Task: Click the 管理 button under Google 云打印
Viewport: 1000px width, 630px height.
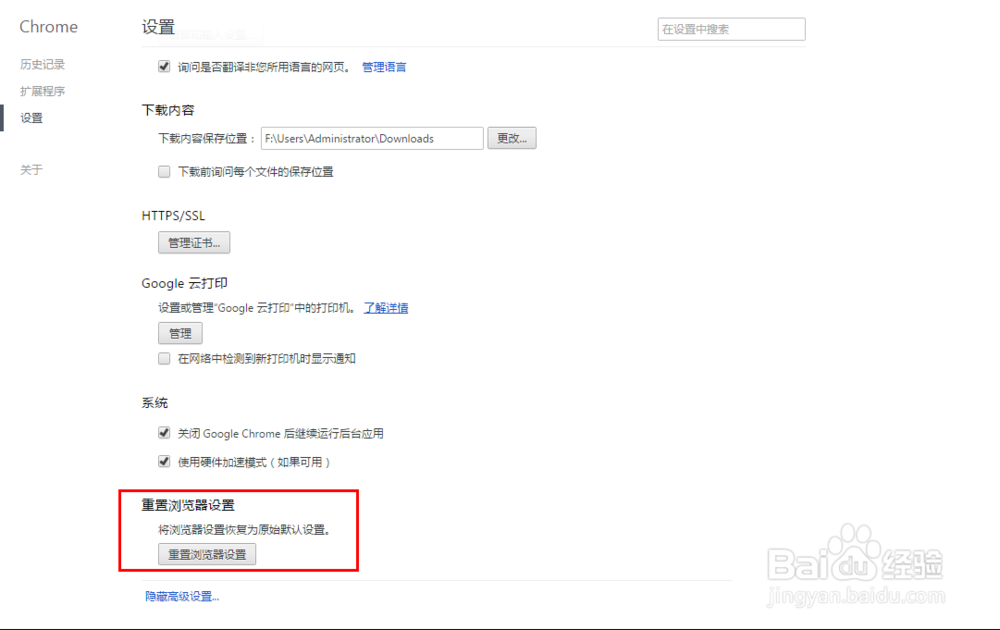Action: 180,333
